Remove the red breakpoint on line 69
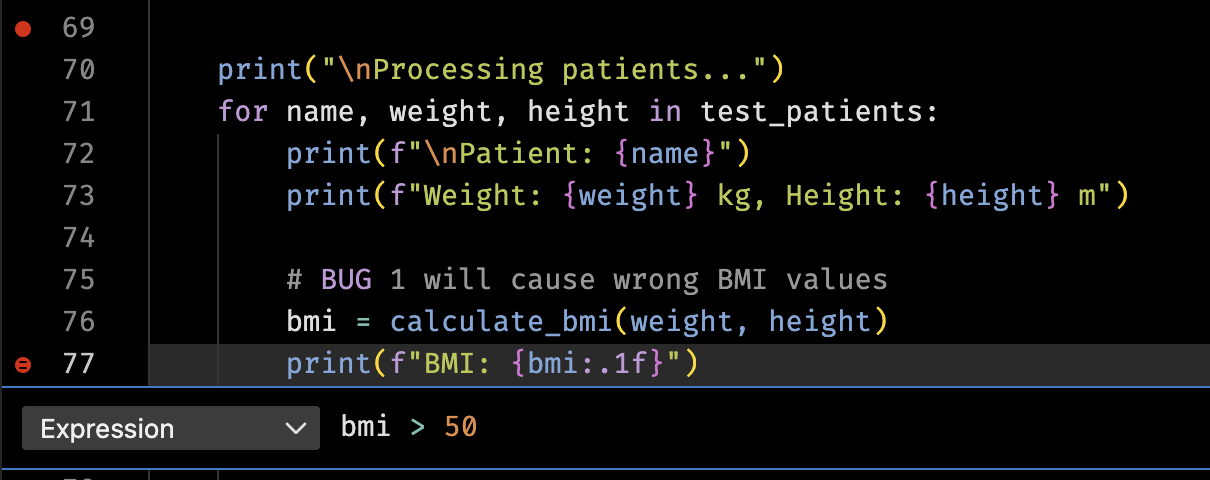This screenshot has width=1210, height=480. (x=23, y=29)
